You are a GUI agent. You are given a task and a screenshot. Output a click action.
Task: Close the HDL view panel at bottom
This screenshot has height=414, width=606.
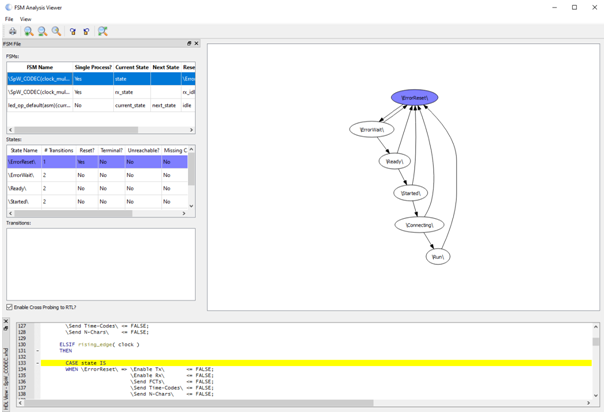[x=5, y=321]
